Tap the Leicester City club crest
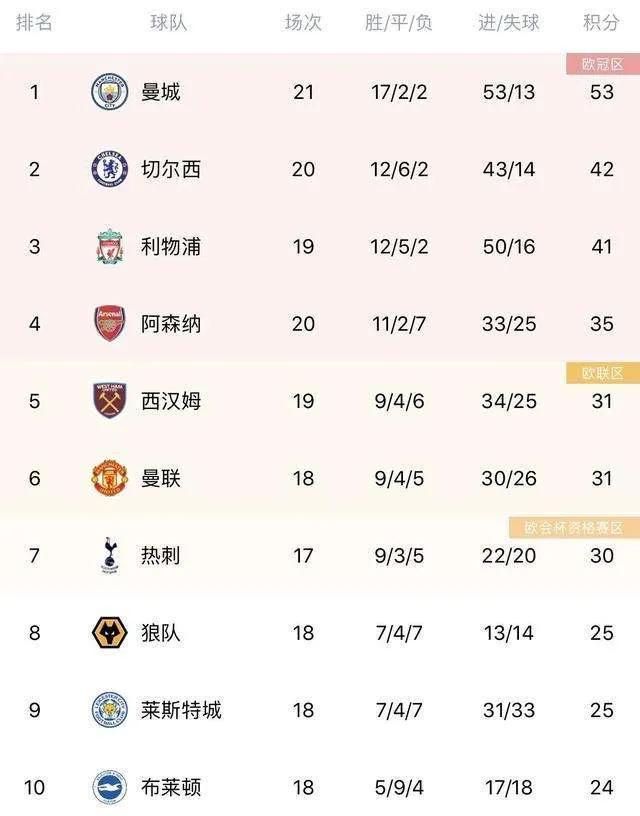The height and width of the screenshot is (816, 640). pos(109,710)
